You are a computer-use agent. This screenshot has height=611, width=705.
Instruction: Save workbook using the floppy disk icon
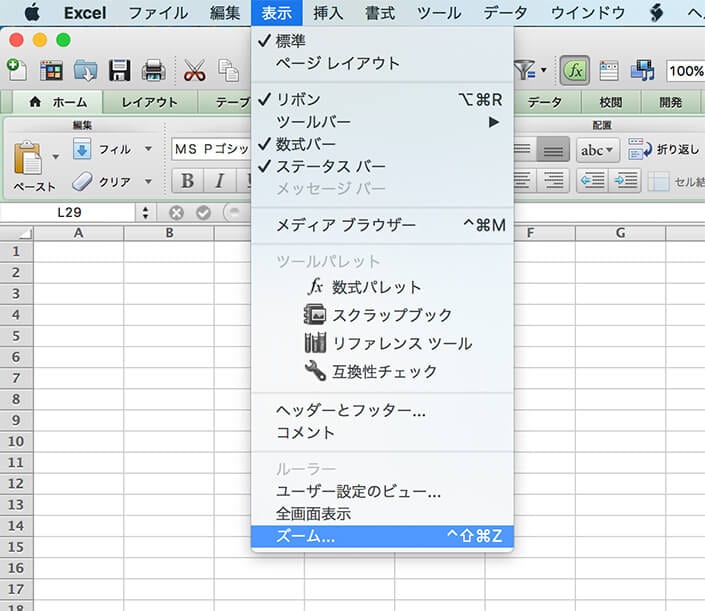pos(120,70)
